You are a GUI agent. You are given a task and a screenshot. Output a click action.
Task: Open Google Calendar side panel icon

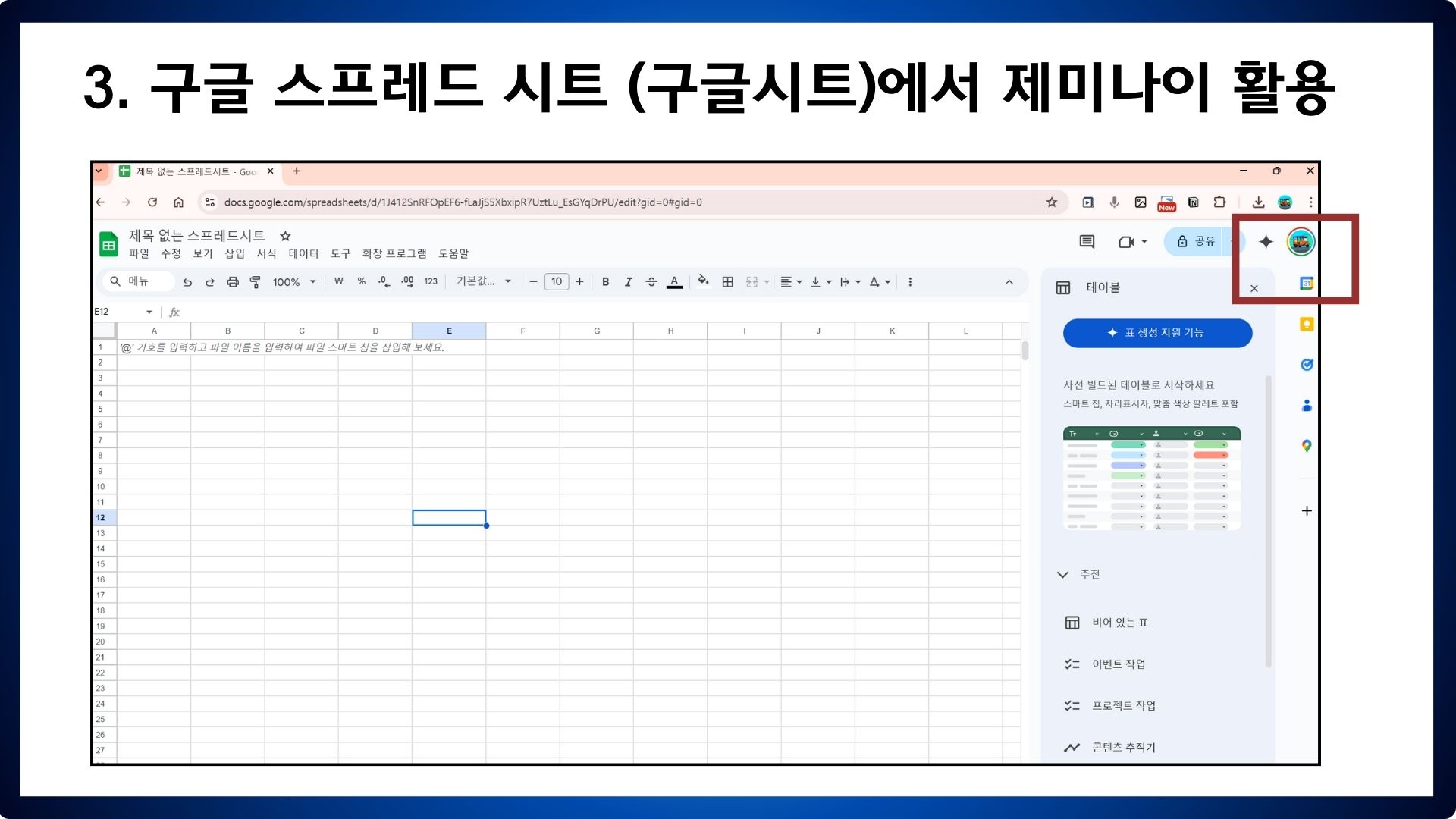(x=1306, y=284)
